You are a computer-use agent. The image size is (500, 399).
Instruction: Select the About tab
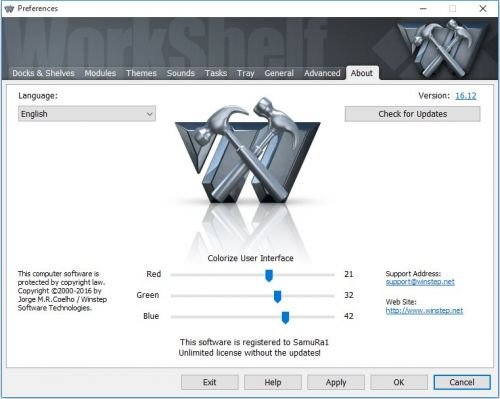tap(362, 73)
